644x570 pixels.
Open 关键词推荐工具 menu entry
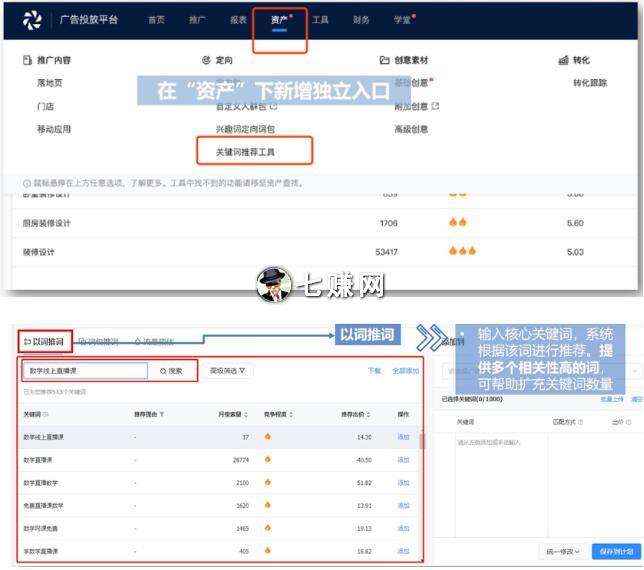click(x=245, y=152)
